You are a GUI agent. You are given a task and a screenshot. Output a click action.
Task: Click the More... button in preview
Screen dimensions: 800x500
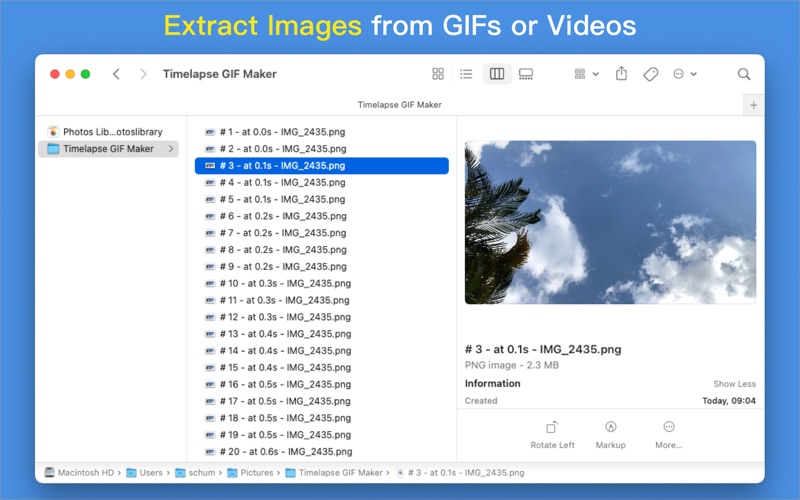[669, 435]
